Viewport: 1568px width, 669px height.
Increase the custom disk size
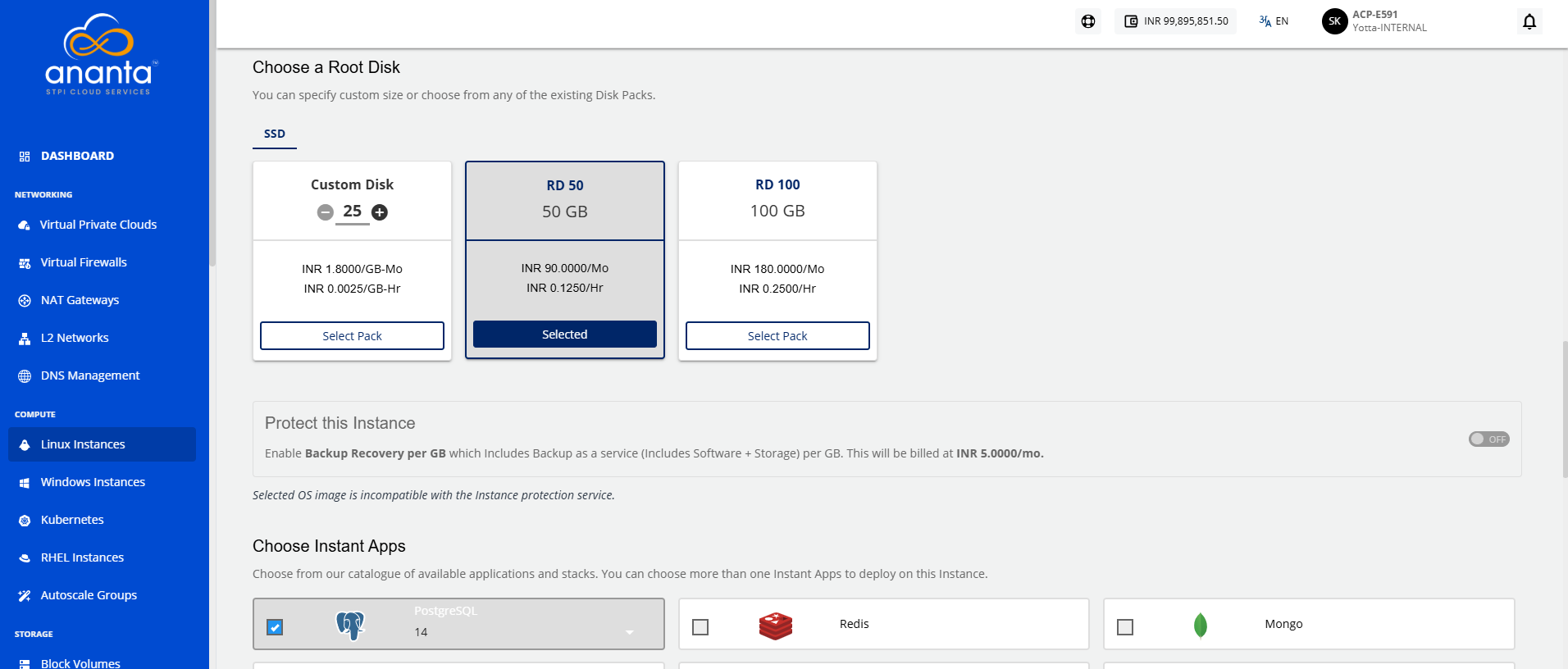[x=380, y=212]
